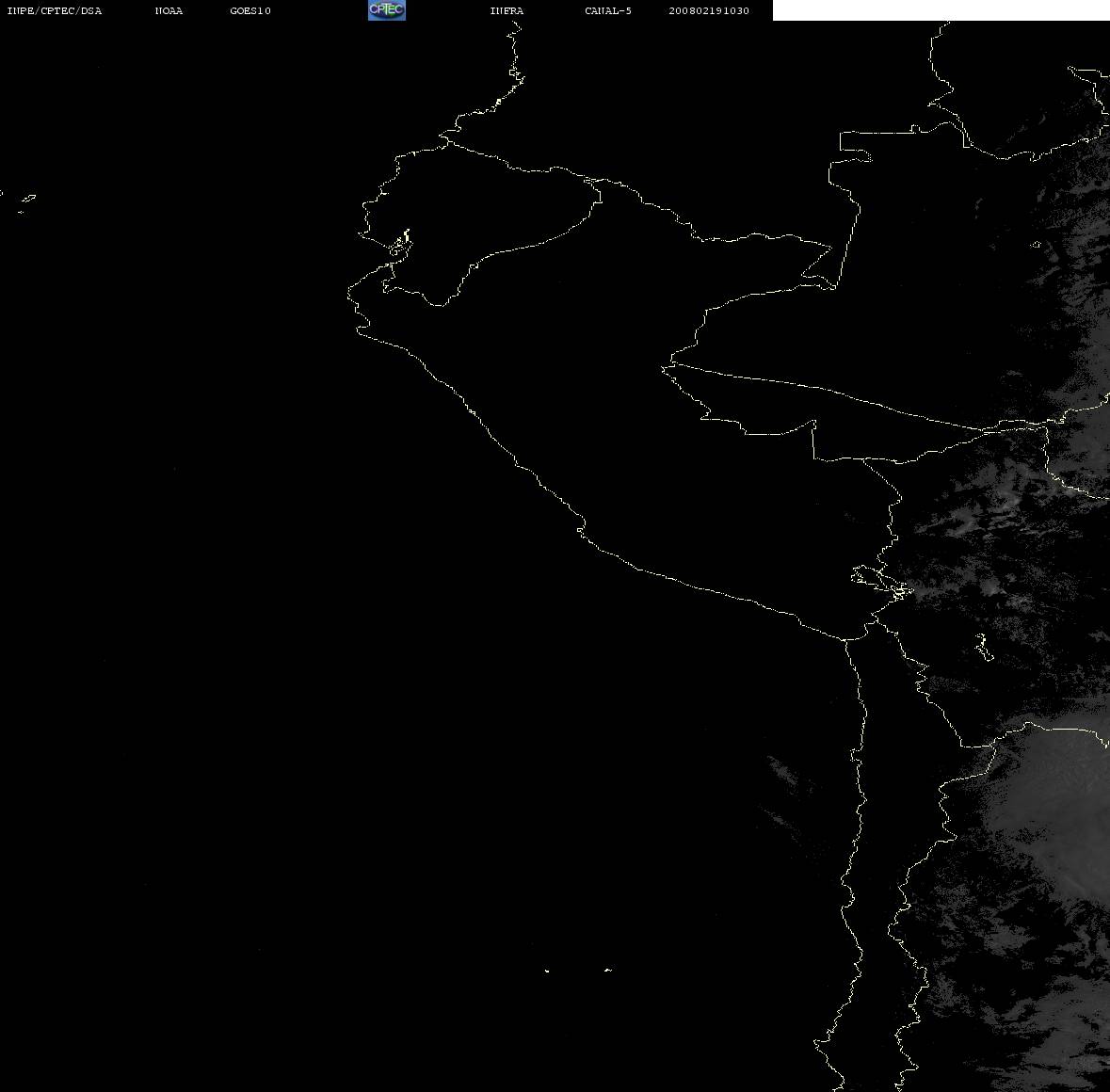The width and height of the screenshot is (1110, 1092).
Task: Select the NOAA label in the header
Action: pos(169,10)
